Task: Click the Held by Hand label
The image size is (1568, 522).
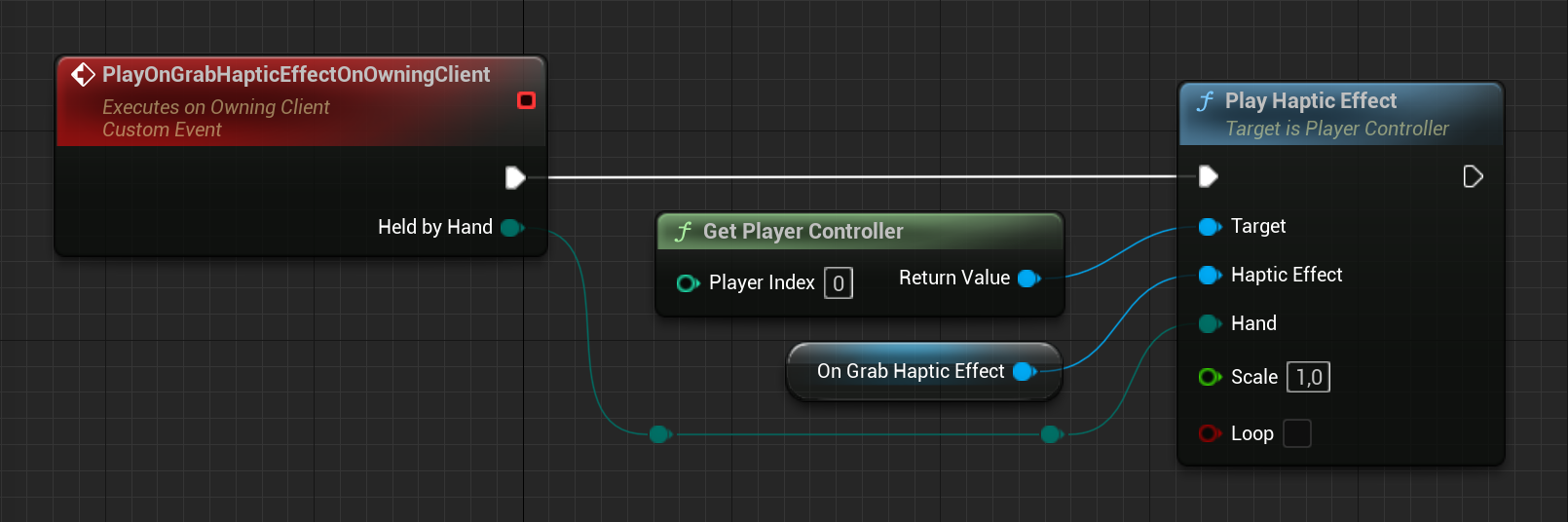Action: tap(435, 227)
